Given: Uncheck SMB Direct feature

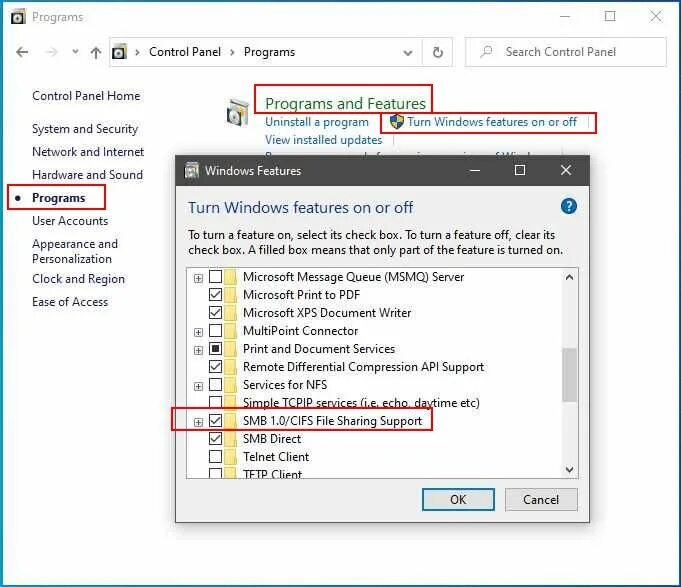Looking at the screenshot, I should point(215,439).
